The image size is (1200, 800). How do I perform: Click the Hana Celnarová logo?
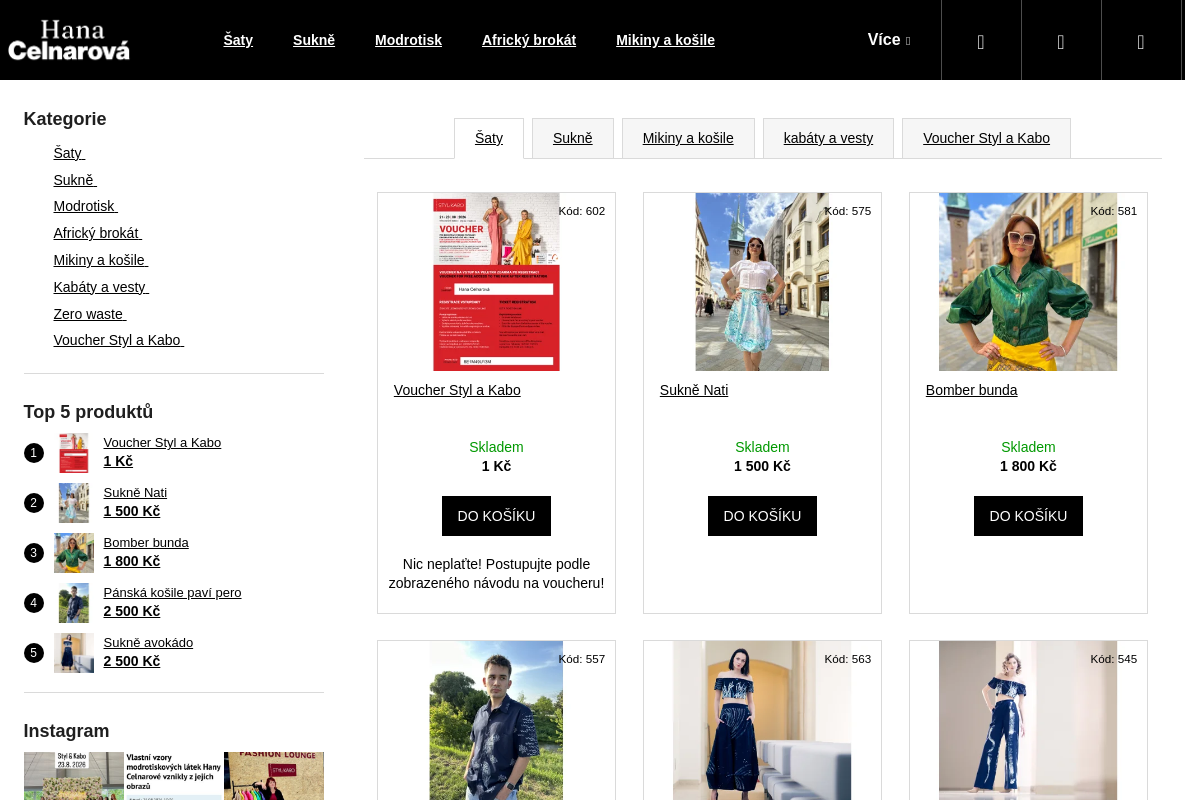[x=69, y=40]
